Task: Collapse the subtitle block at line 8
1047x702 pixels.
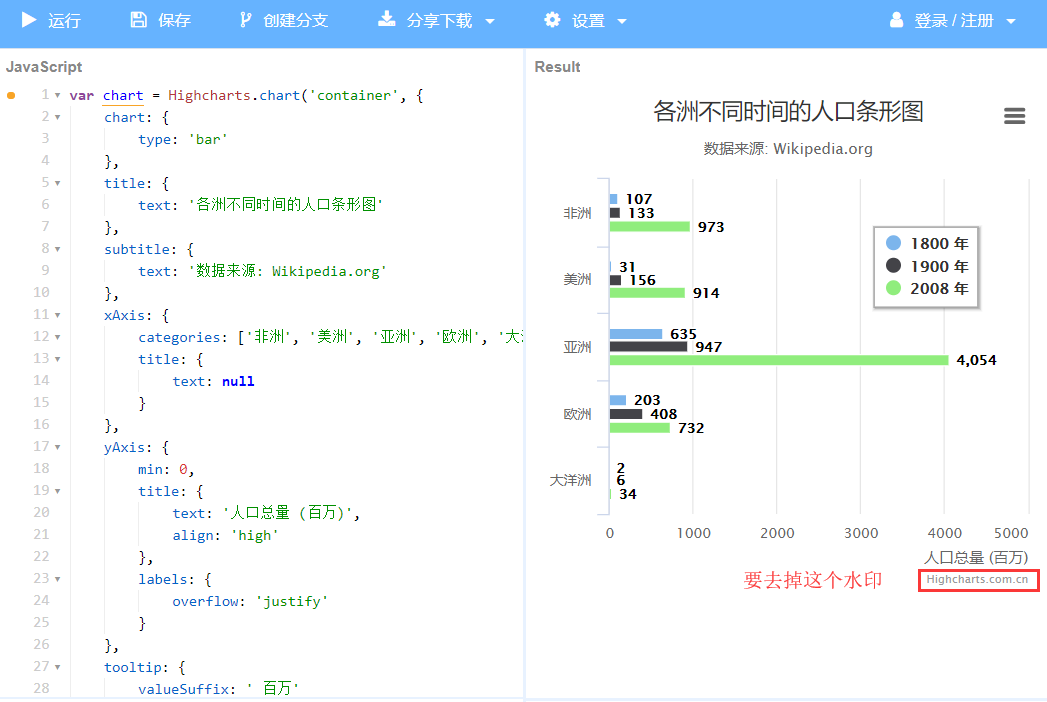Action: coord(57,249)
